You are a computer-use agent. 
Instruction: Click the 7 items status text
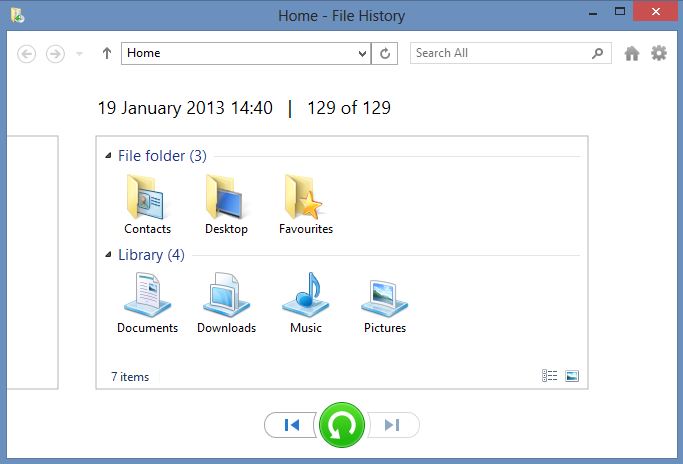tap(130, 377)
